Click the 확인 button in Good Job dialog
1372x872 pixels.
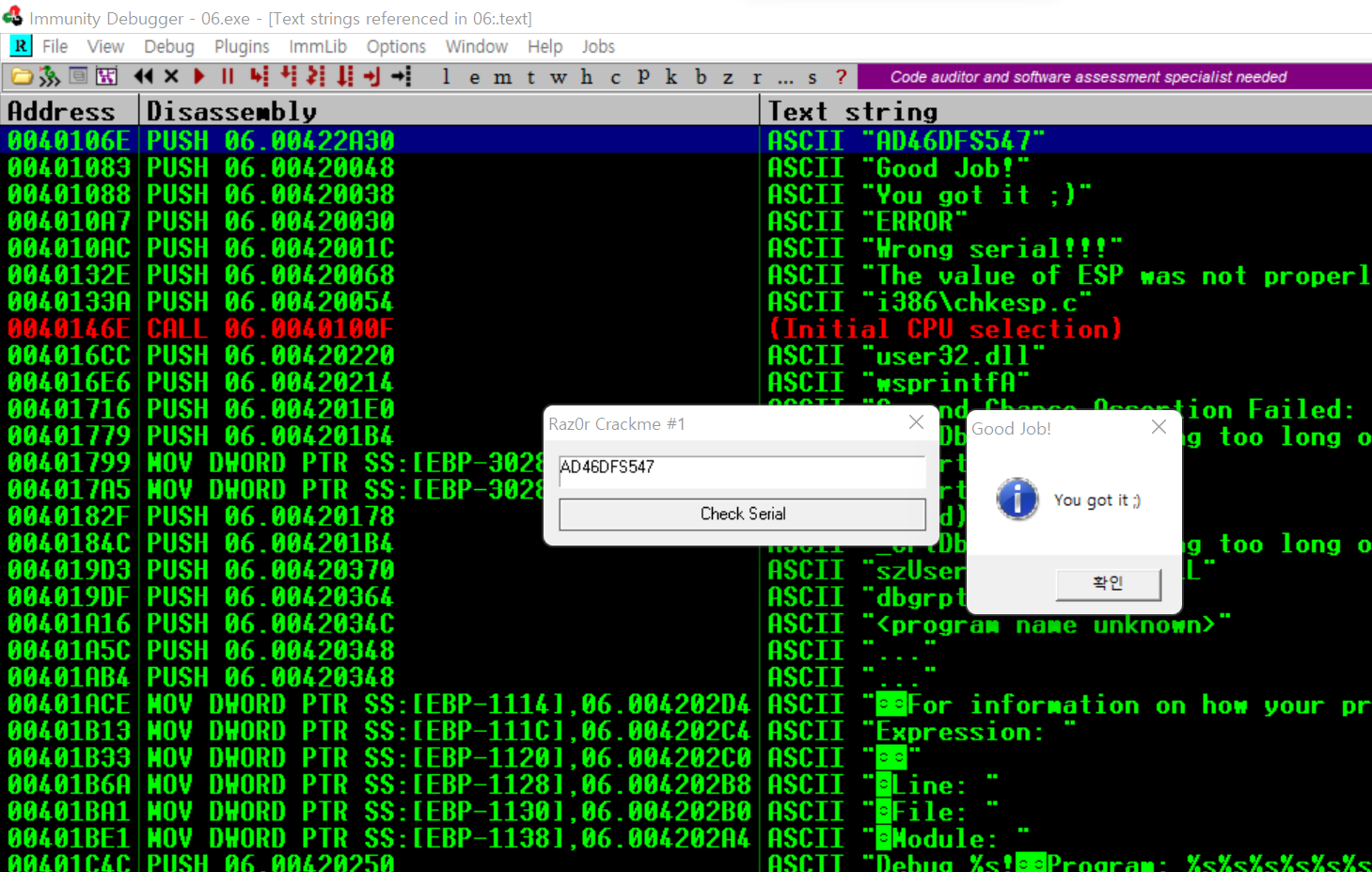tap(1108, 583)
